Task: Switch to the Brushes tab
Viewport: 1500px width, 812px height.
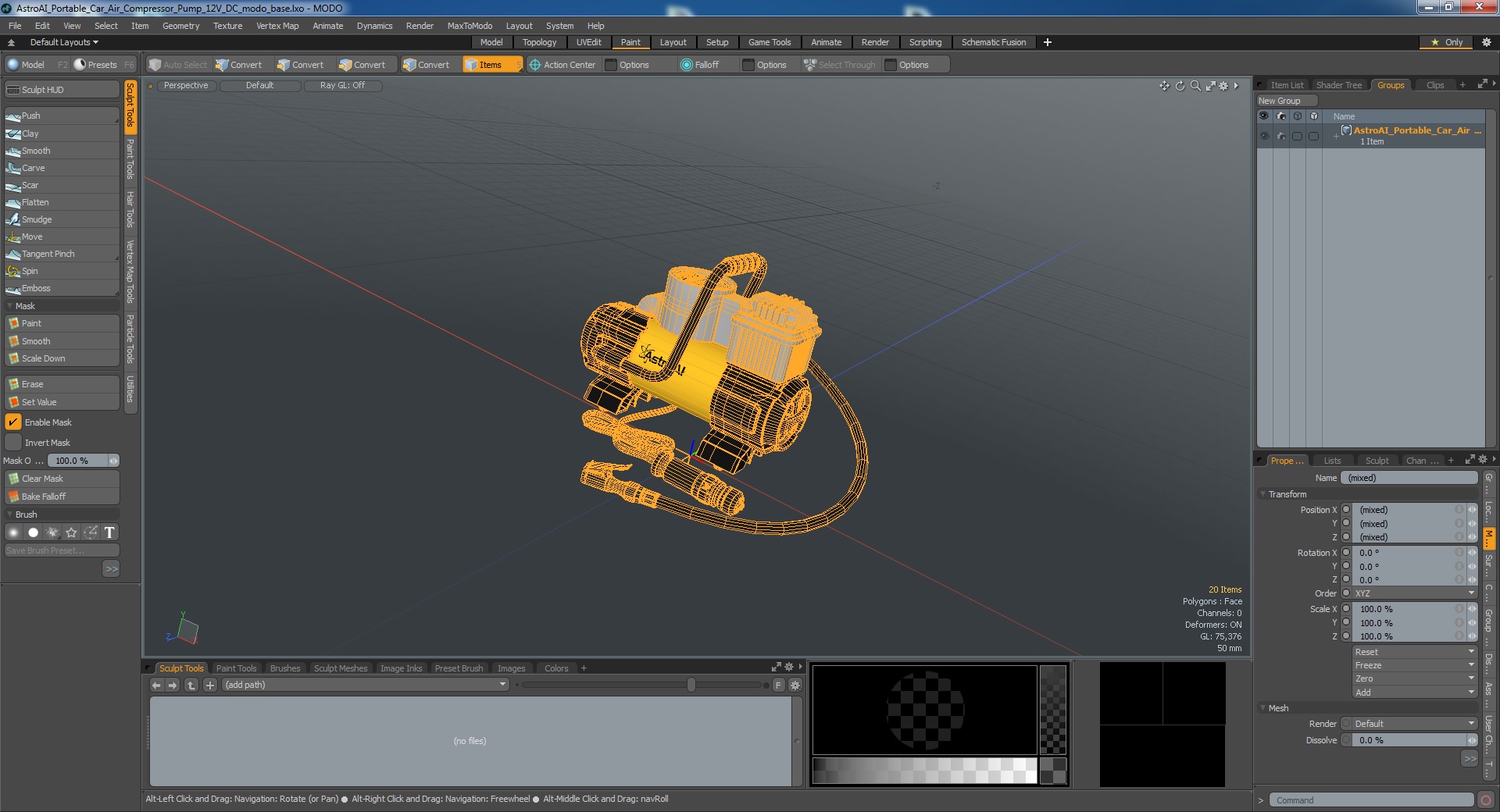Action: coord(285,668)
